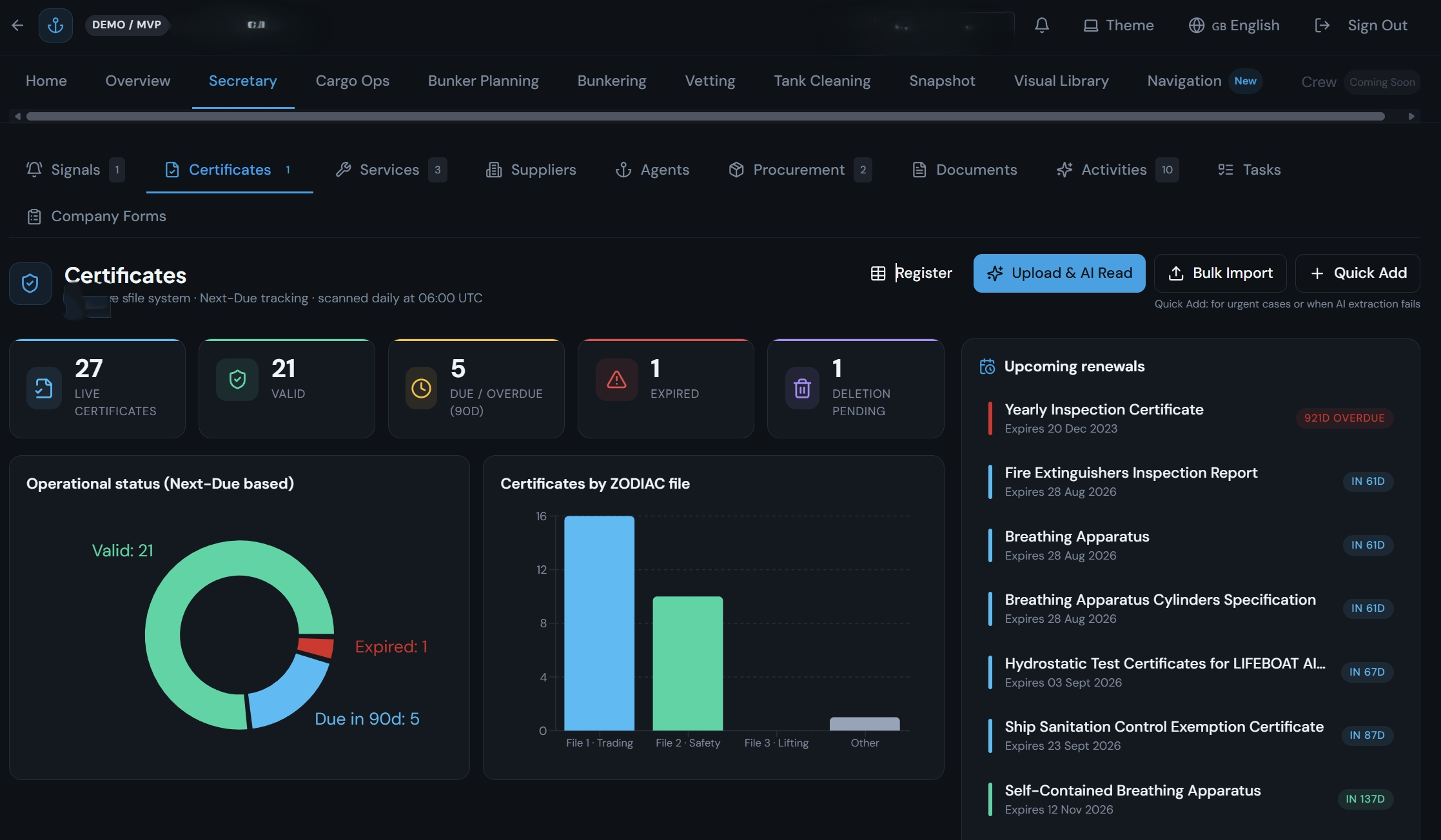The width and height of the screenshot is (1441, 840).
Task: Select the Certificates sub-tab
Action: click(x=230, y=170)
